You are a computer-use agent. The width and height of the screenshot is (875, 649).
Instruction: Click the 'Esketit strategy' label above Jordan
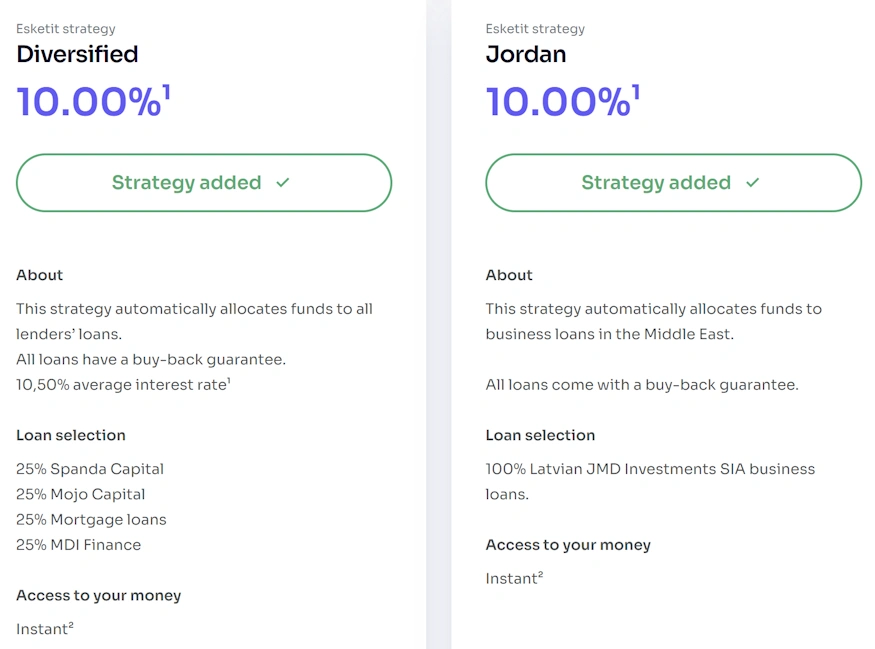(x=535, y=29)
